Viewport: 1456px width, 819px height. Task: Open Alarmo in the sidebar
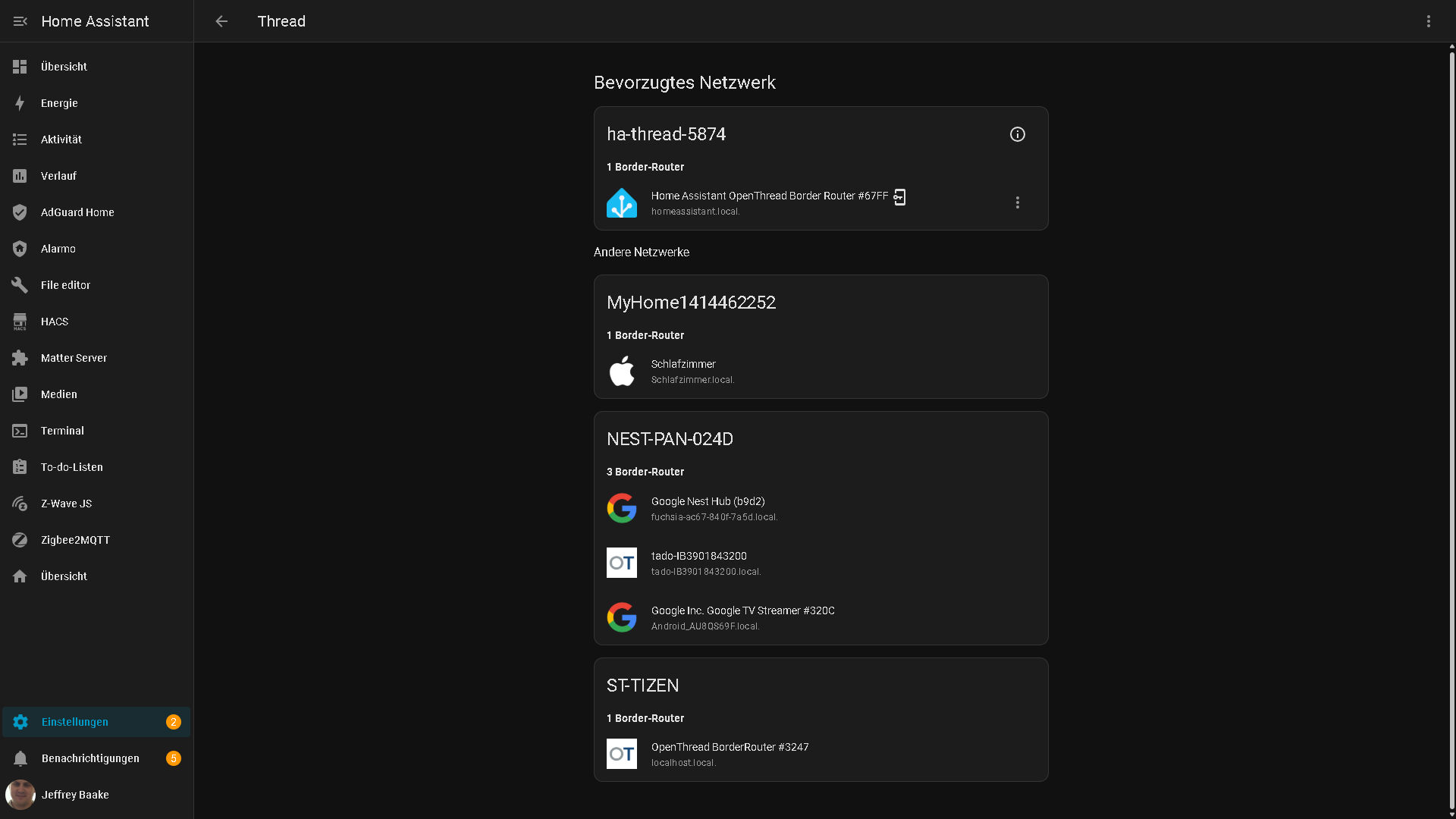point(58,249)
